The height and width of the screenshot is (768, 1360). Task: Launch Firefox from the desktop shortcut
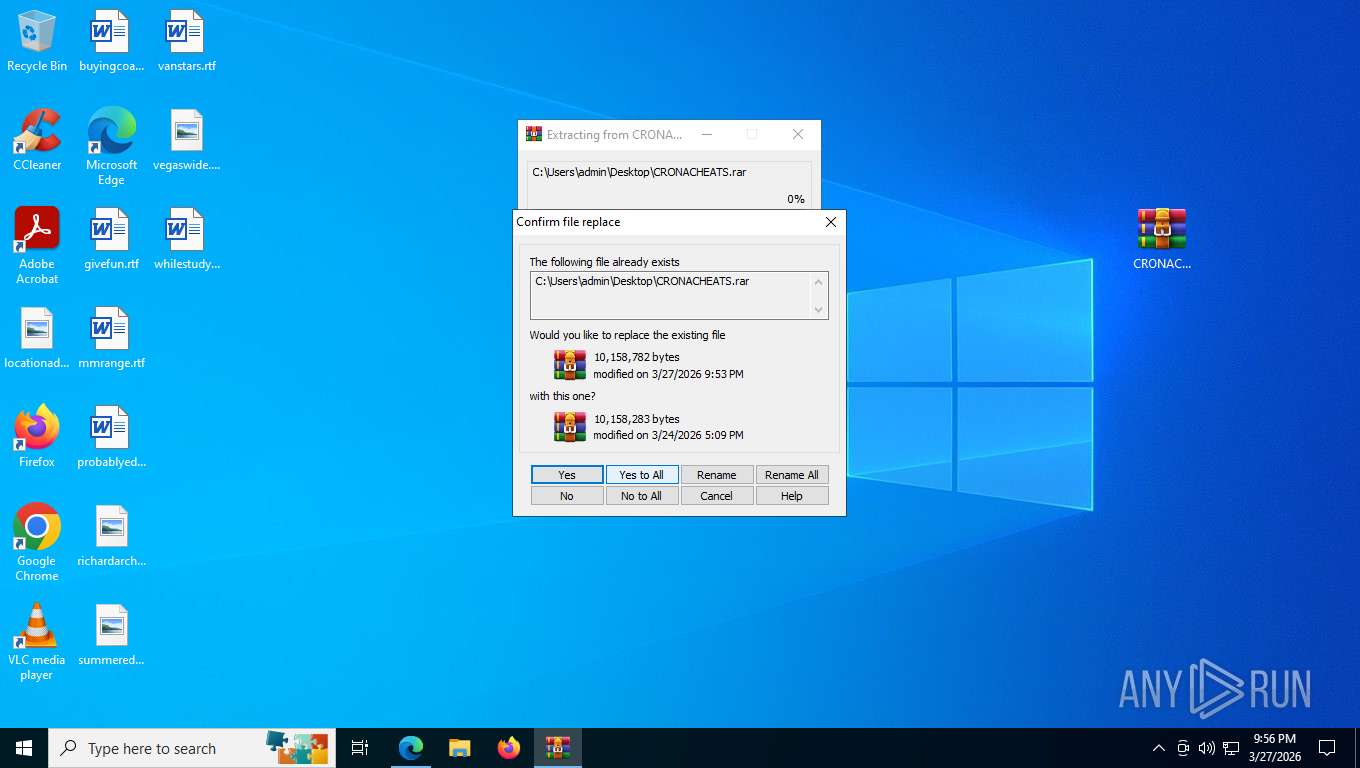(x=37, y=437)
